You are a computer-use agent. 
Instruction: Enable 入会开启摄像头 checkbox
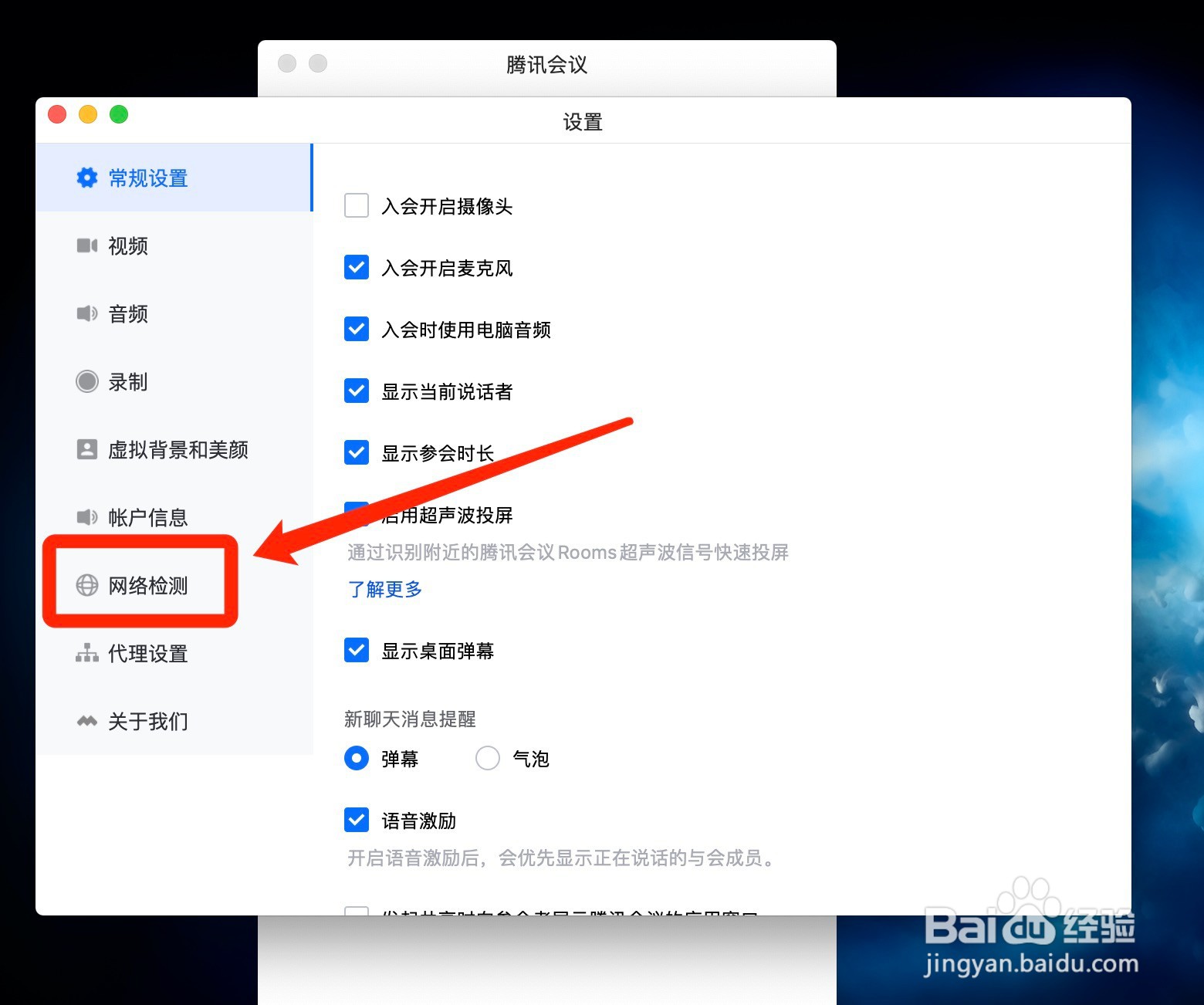(x=357, y=206)
